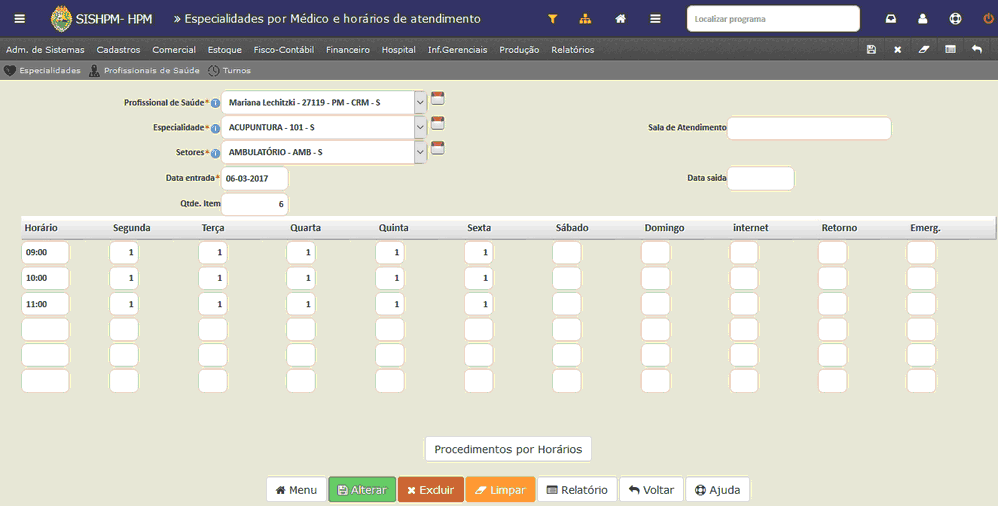Open the Adm. de Sistemas menu

click(45, 50)
